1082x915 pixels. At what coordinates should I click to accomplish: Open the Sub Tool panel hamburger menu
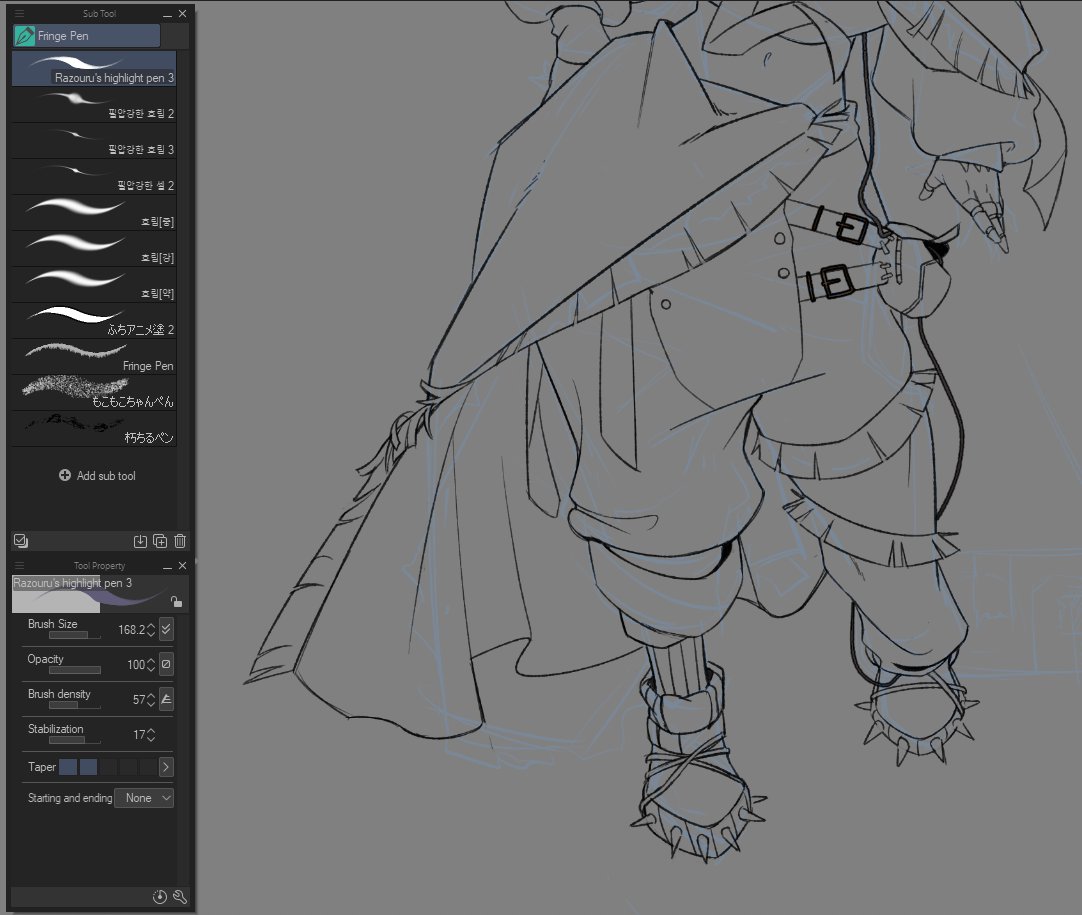[x=19, y=13]
